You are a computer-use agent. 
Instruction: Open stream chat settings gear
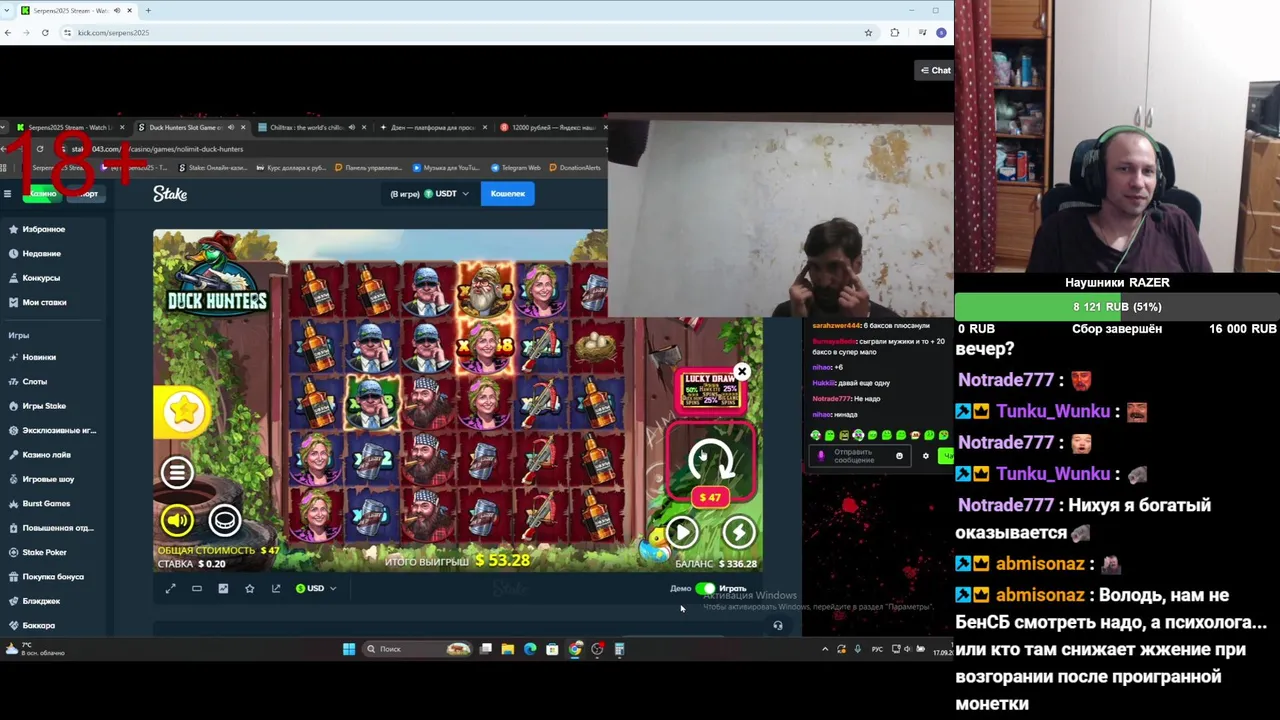pyautogui.click(x=925, y=456)
